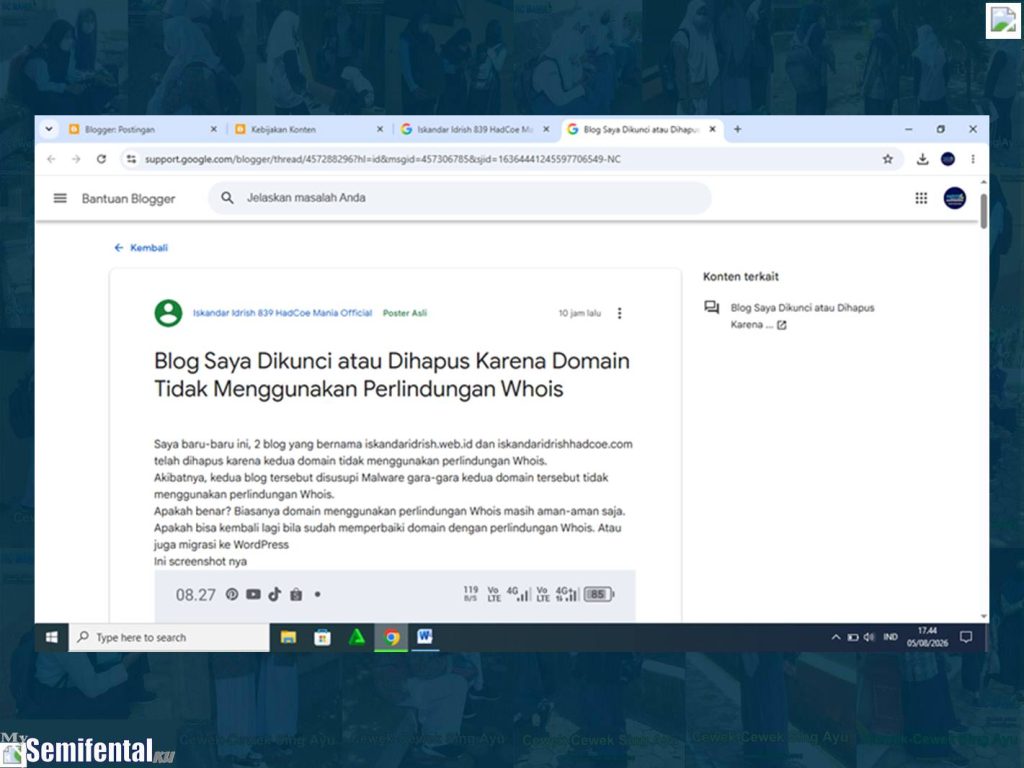
Task: Open a new browser tab
Action: 737,129
